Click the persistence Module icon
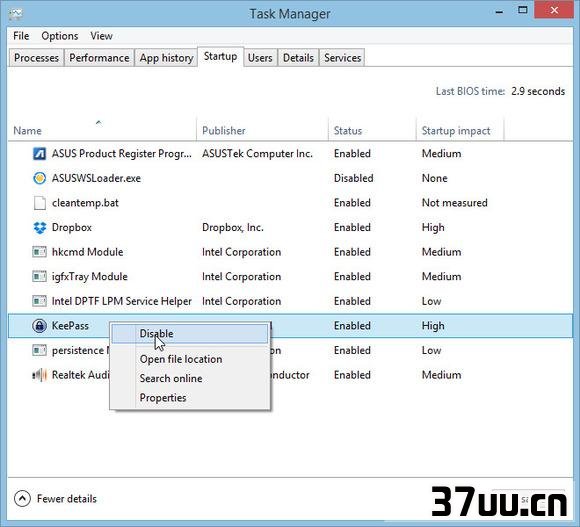The height and width of the screenshot is (527, 580). (40, 350)
